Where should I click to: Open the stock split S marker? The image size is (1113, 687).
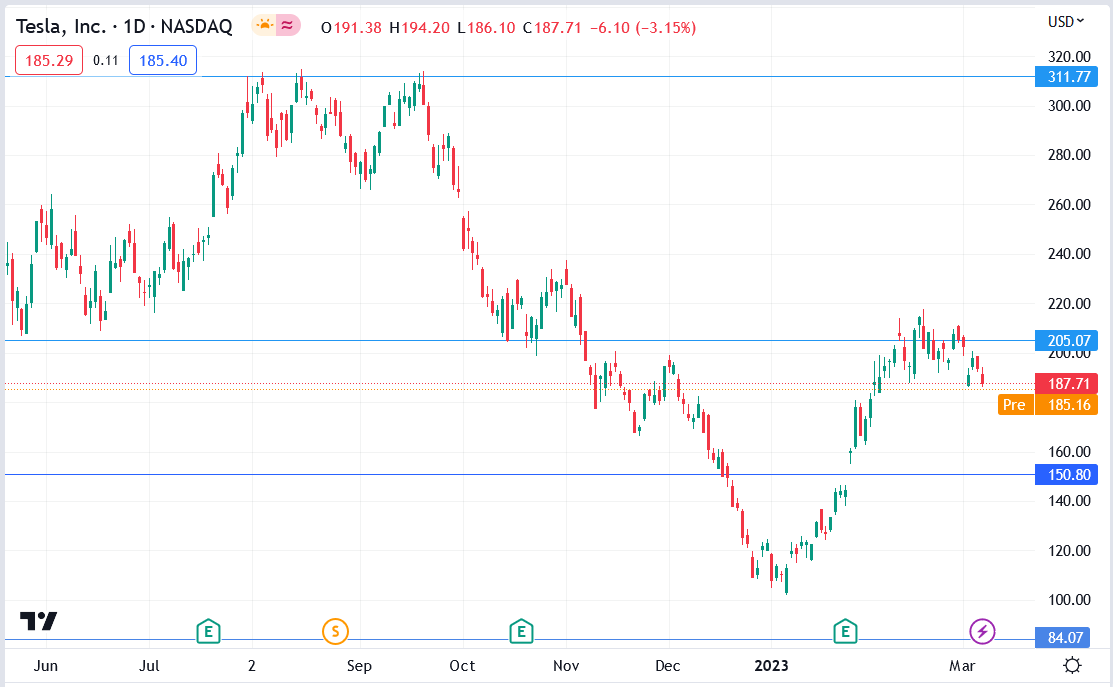pos(335,631)
